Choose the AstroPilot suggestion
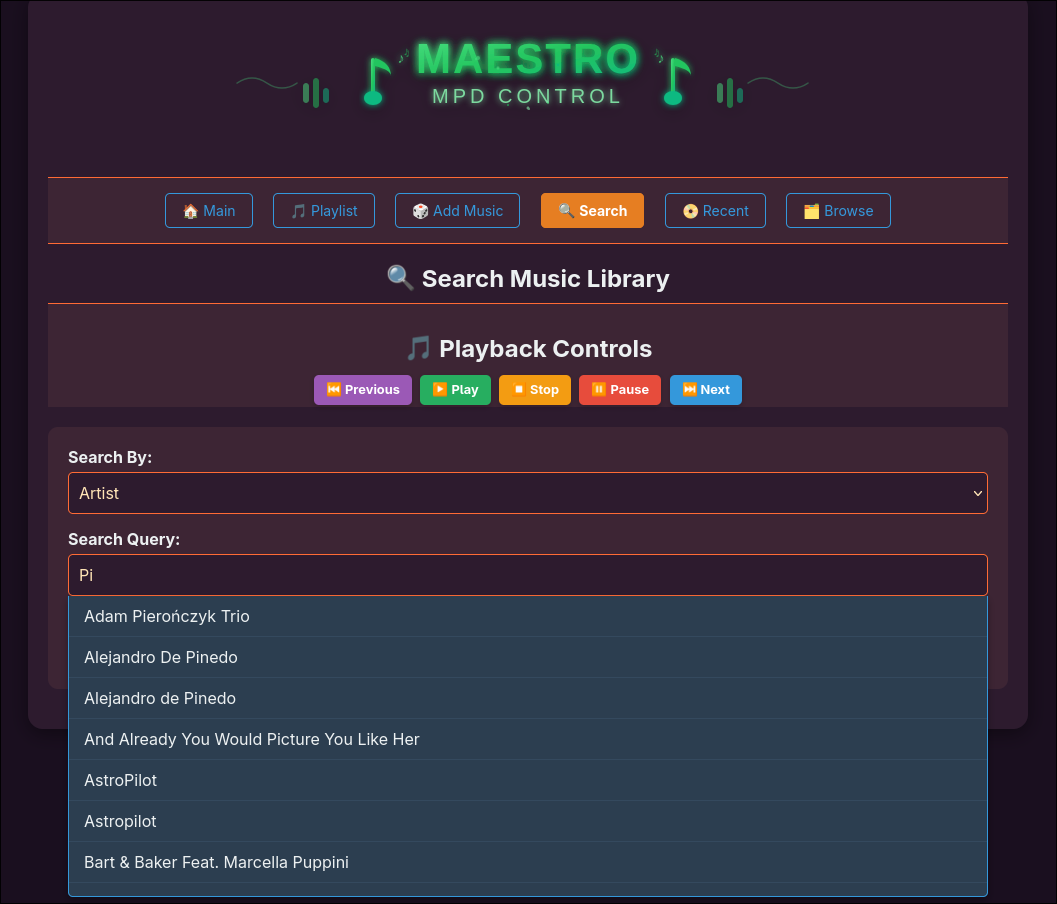1057x904 pixels. click(121, 780)
